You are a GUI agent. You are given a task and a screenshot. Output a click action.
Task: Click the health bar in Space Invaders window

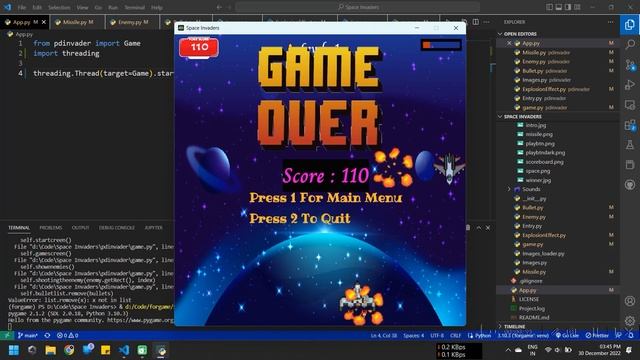coord(441,44)
